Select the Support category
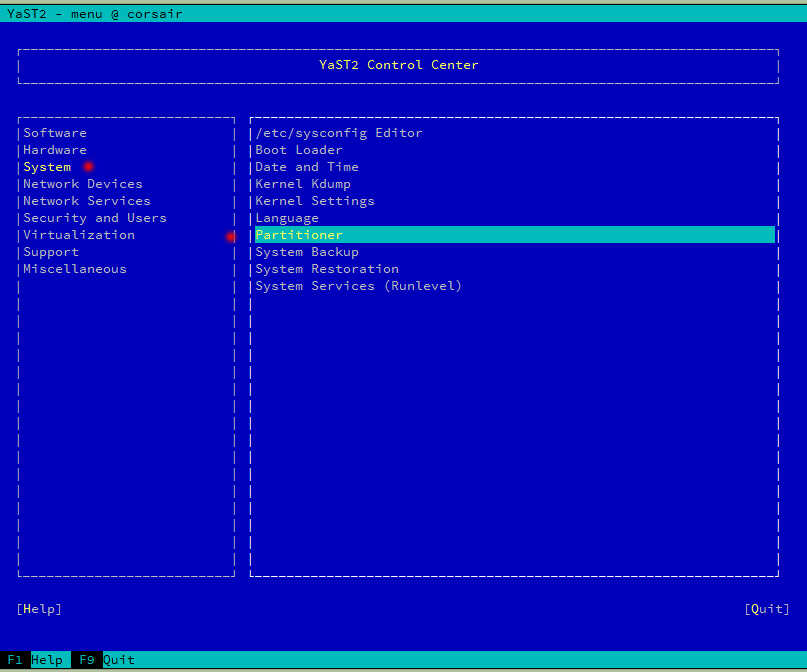 (x=51, y=252)
